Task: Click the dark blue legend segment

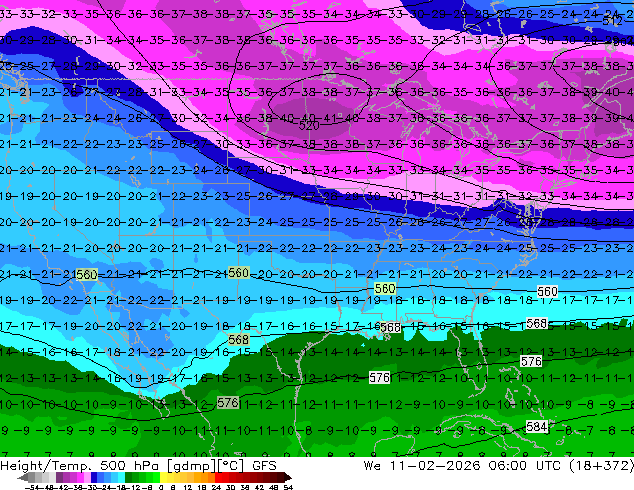Action: pos(94,478)
